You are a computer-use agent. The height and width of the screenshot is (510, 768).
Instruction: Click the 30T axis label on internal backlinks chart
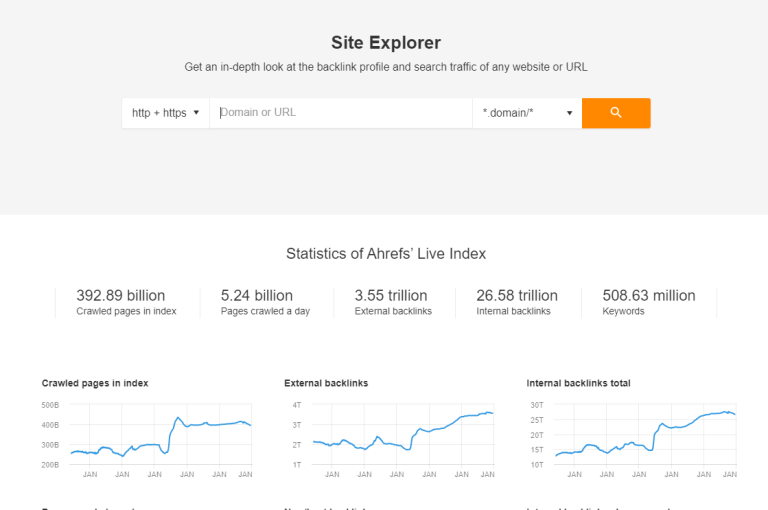point(537,405)
